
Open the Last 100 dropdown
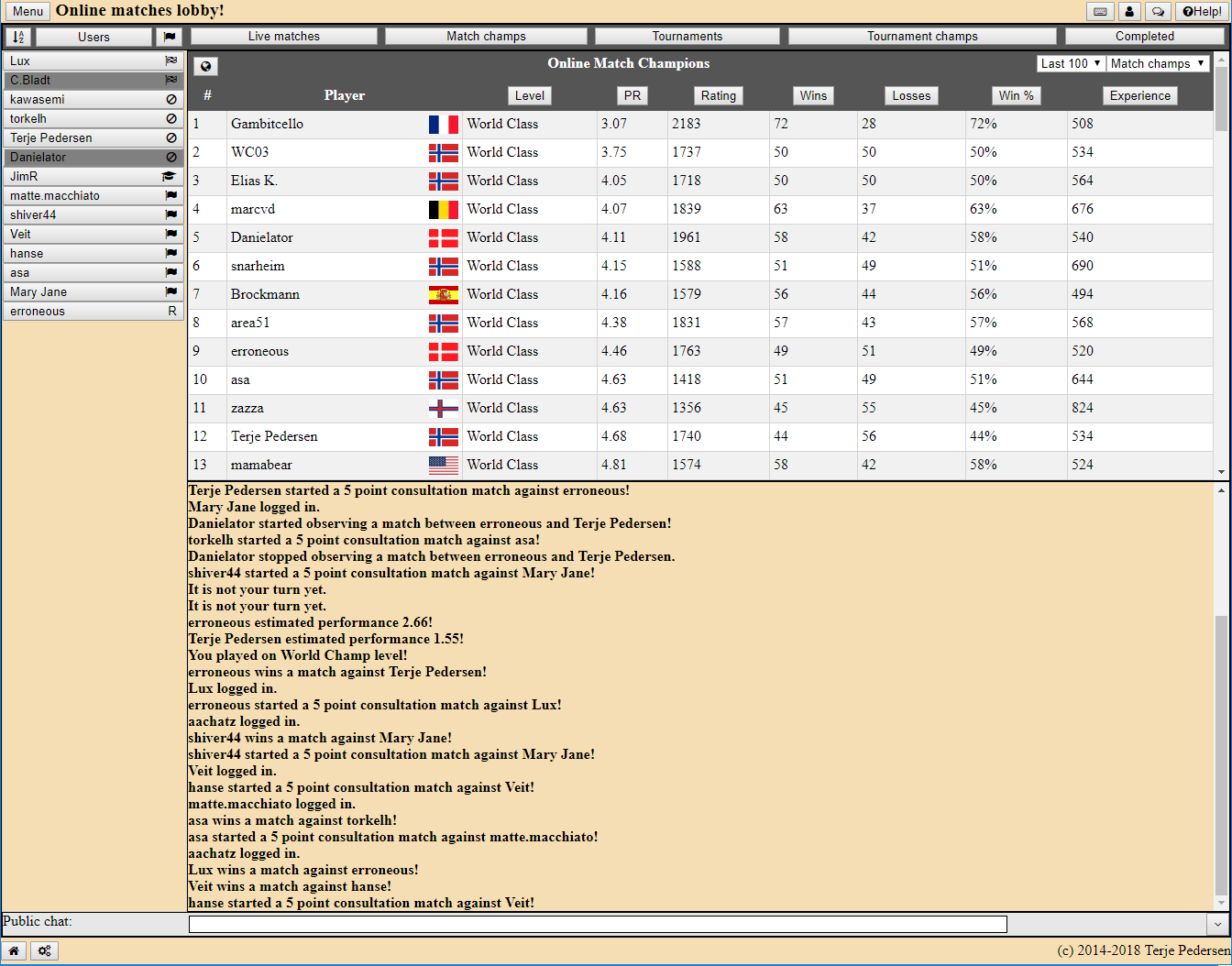(x=1071, y=63)
